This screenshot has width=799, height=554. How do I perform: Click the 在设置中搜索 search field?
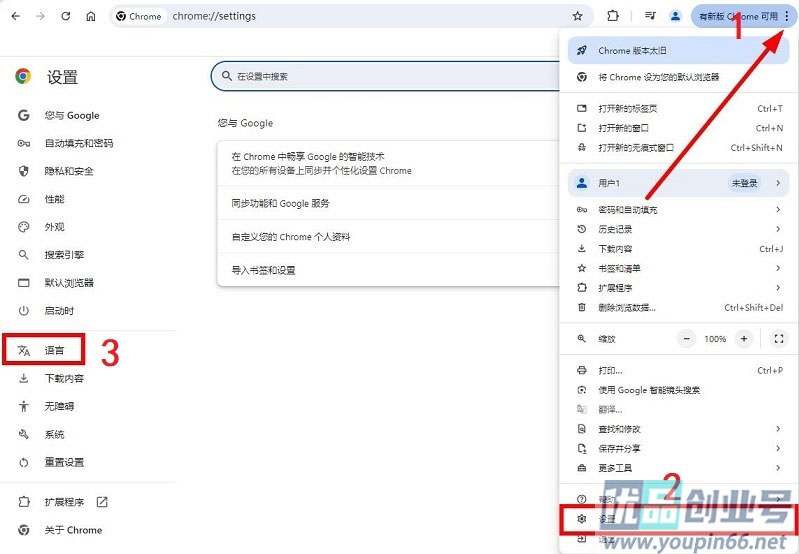pos(390,76)
